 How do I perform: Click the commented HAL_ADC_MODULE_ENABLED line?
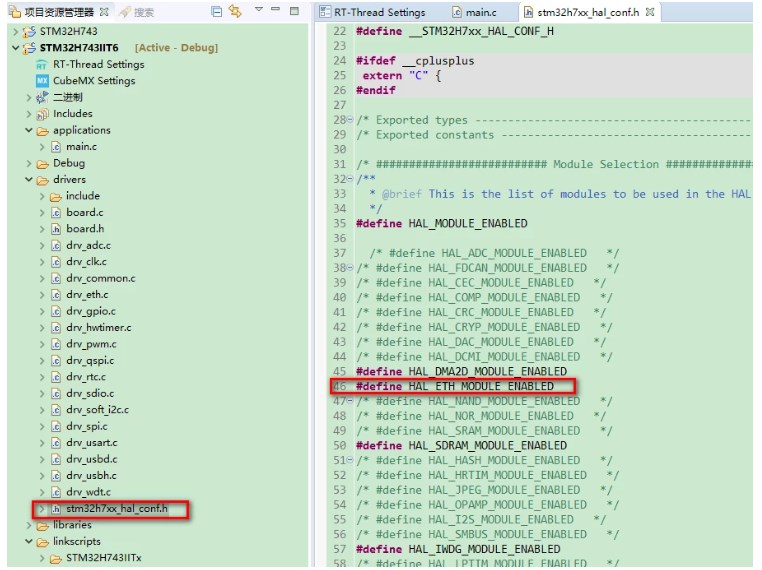pyautogui.click(x=494, y=253)
